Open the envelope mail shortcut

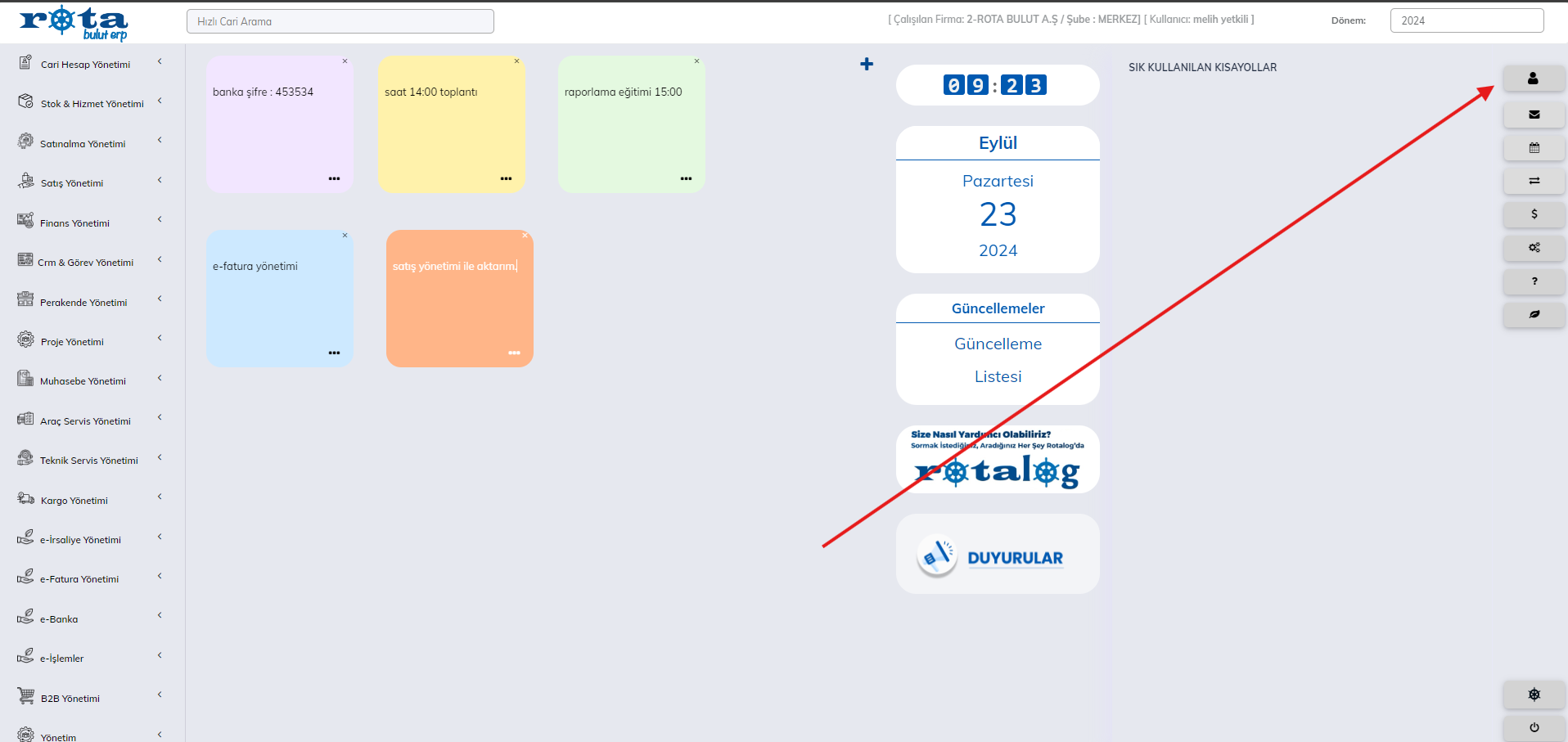pos(1534,115)
